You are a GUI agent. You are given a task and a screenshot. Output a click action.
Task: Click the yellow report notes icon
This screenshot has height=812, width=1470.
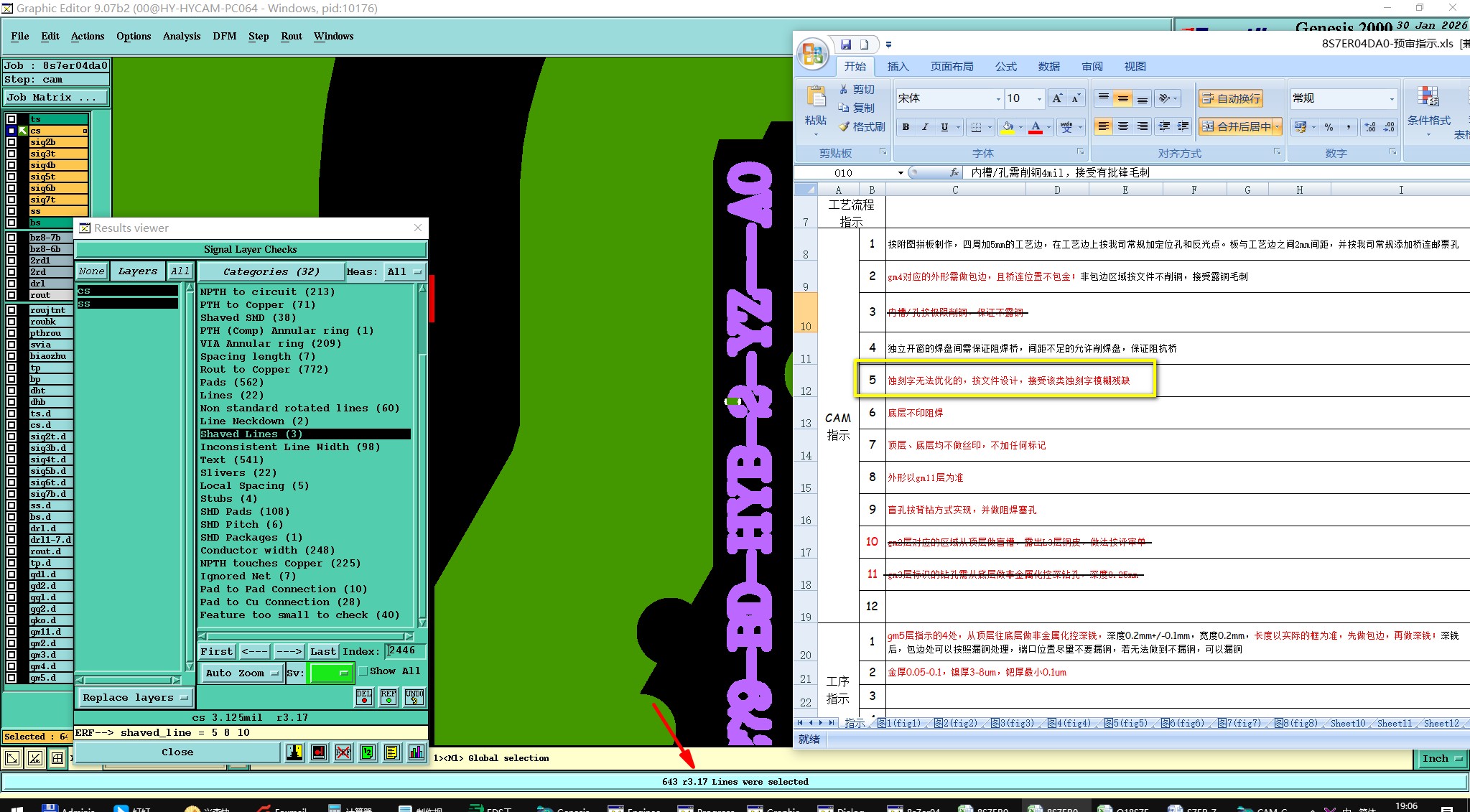(x=391, y=752)
